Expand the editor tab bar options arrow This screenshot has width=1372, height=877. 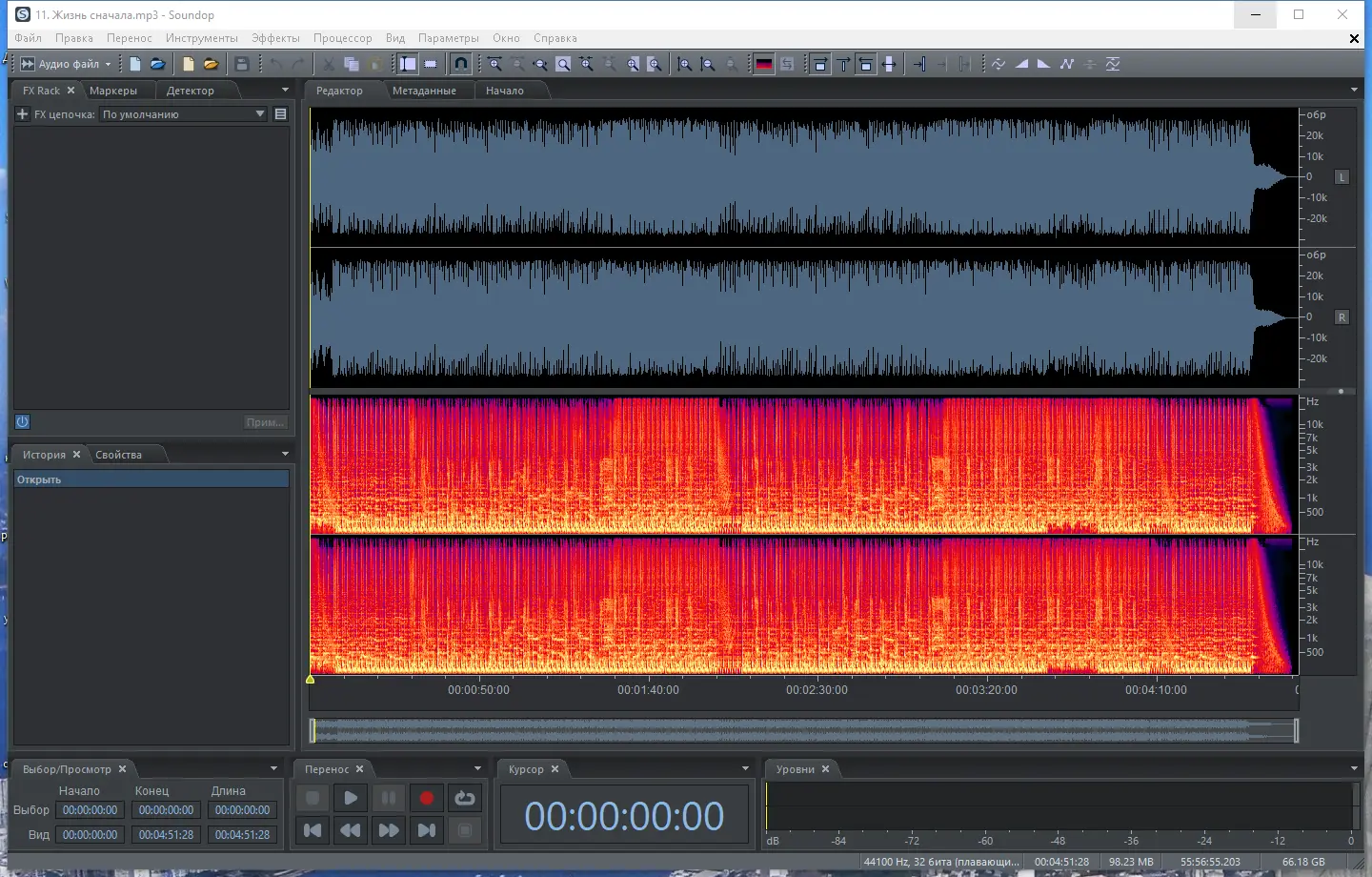pyautogui.click(x=1354, y=91)
